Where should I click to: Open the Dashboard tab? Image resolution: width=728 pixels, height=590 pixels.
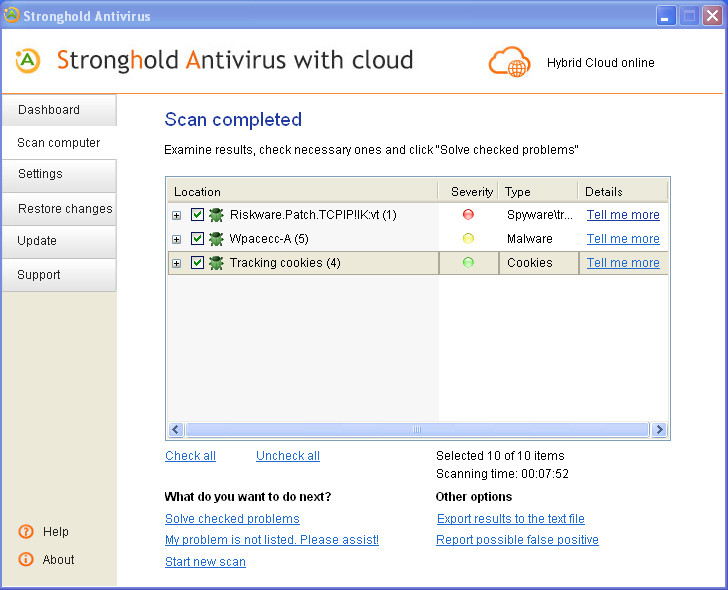pos(59,110)
